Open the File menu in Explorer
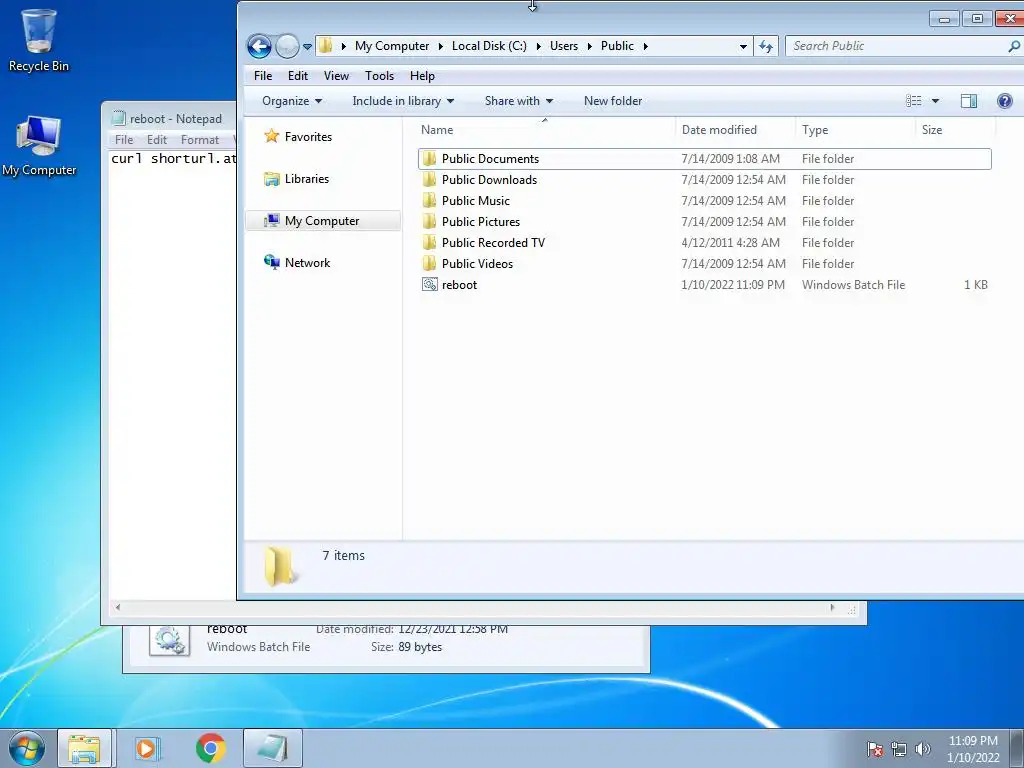The width and height of the screenshot is (1024, 768). [263, 76]
